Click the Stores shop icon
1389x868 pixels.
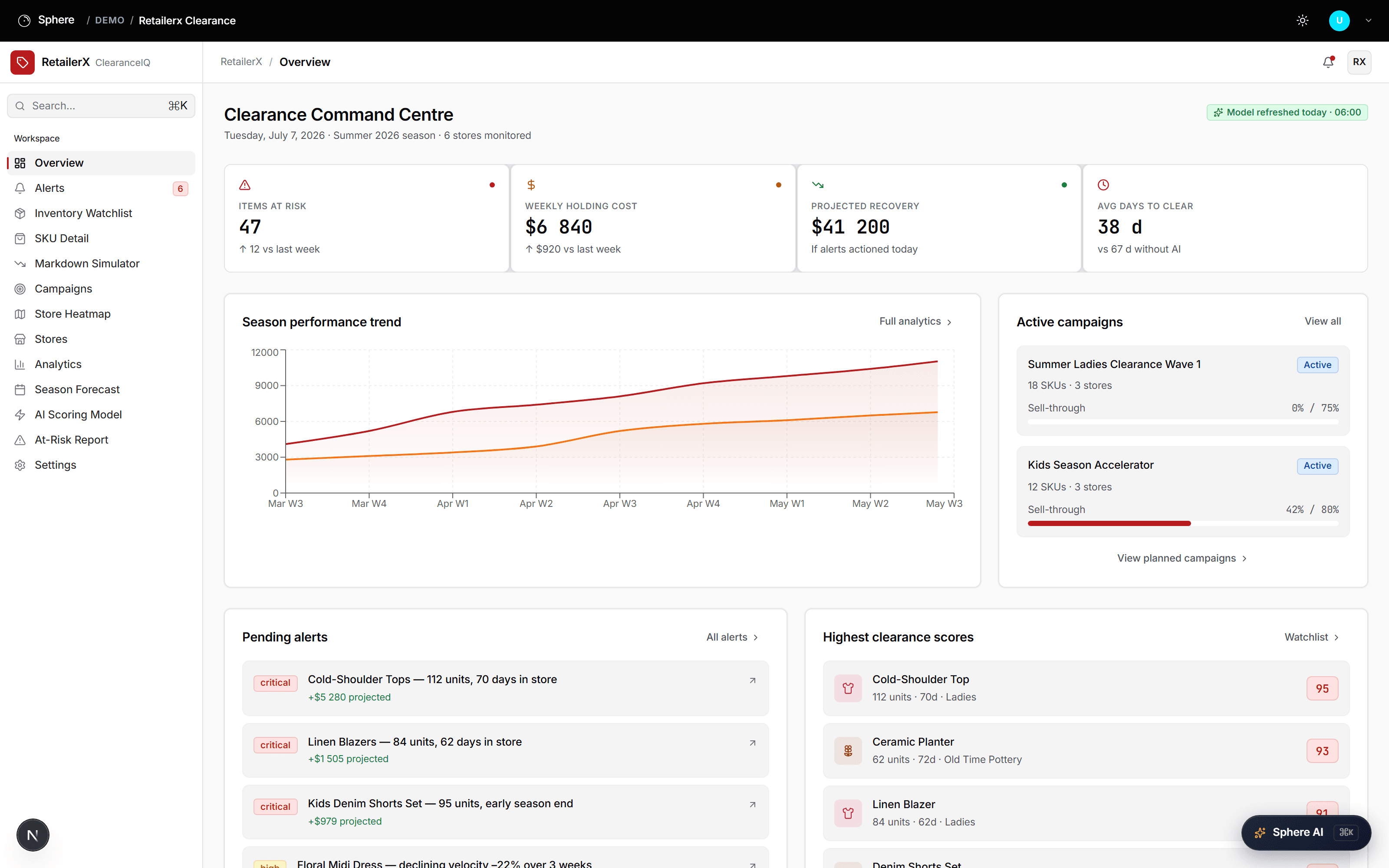(x=20, y=339)
